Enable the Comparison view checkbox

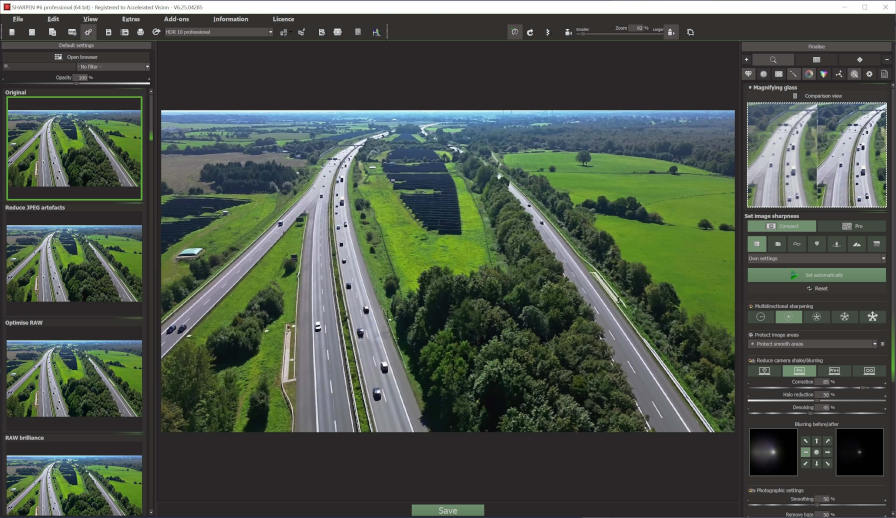point(795,96)
